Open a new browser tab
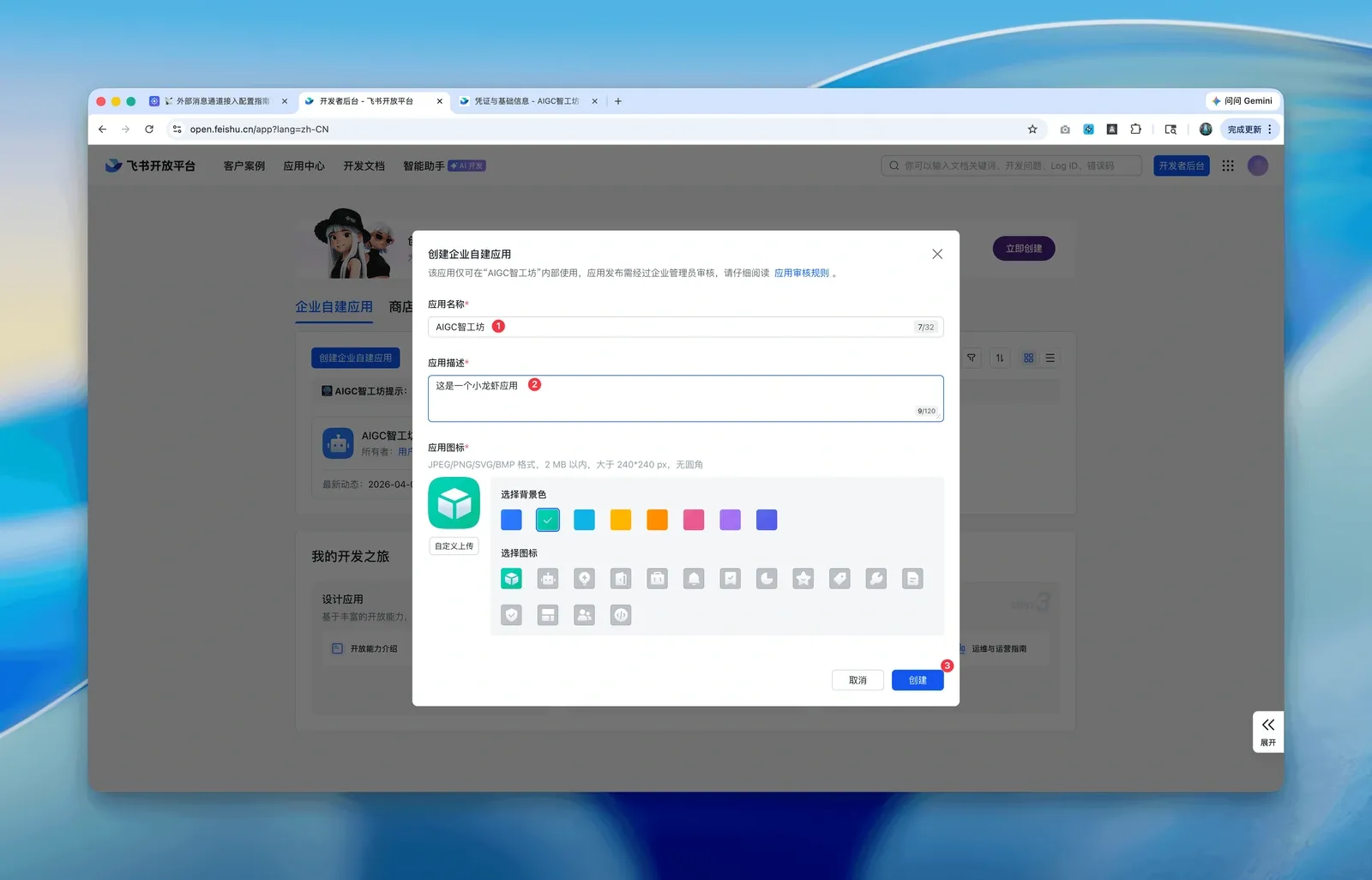Image resolution: width=1372 pixels, height=880 pixels. (x=618, y=101)
